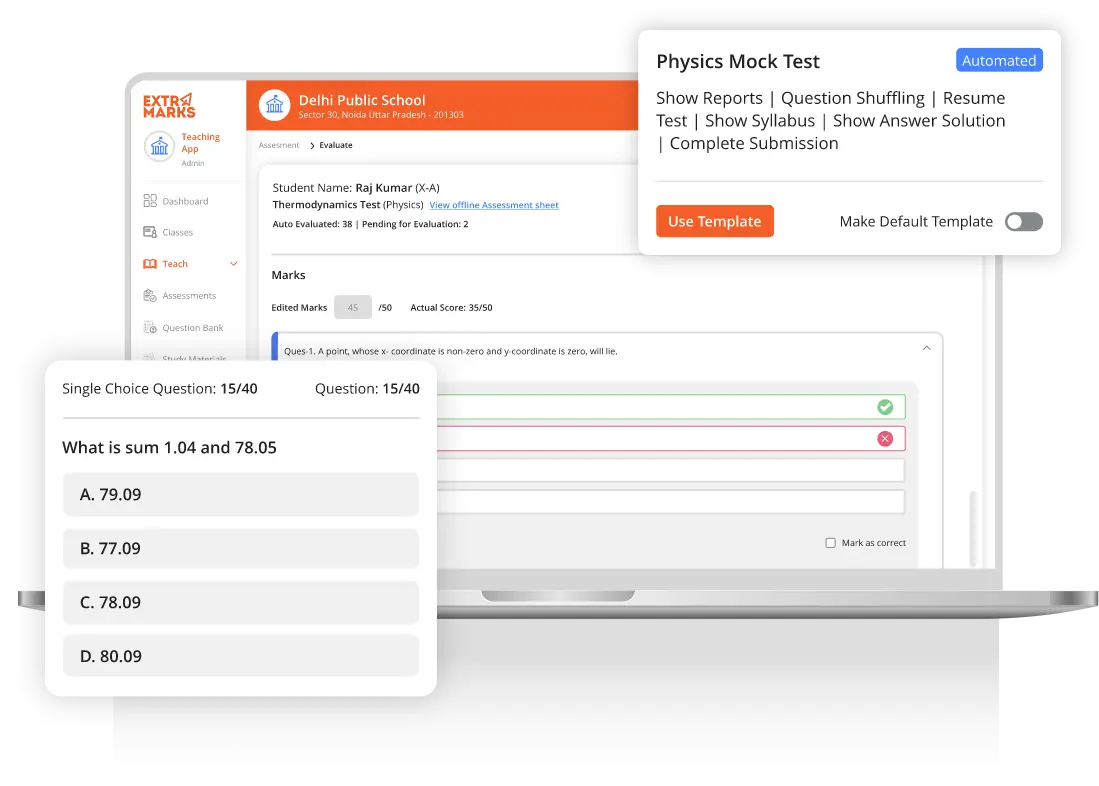Click the Edited Marks input field
The height and width of the screenshot is (786, 1099).
coord(353,308)
